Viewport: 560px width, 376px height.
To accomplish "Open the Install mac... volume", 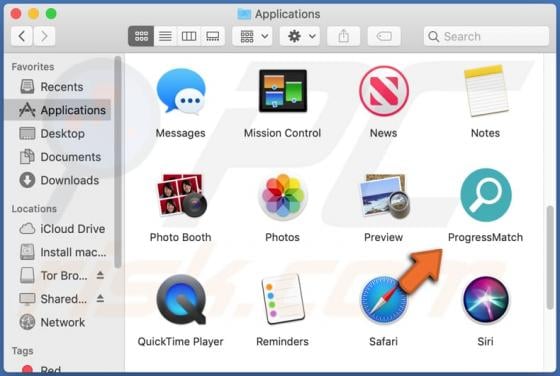I will (57, 252).
